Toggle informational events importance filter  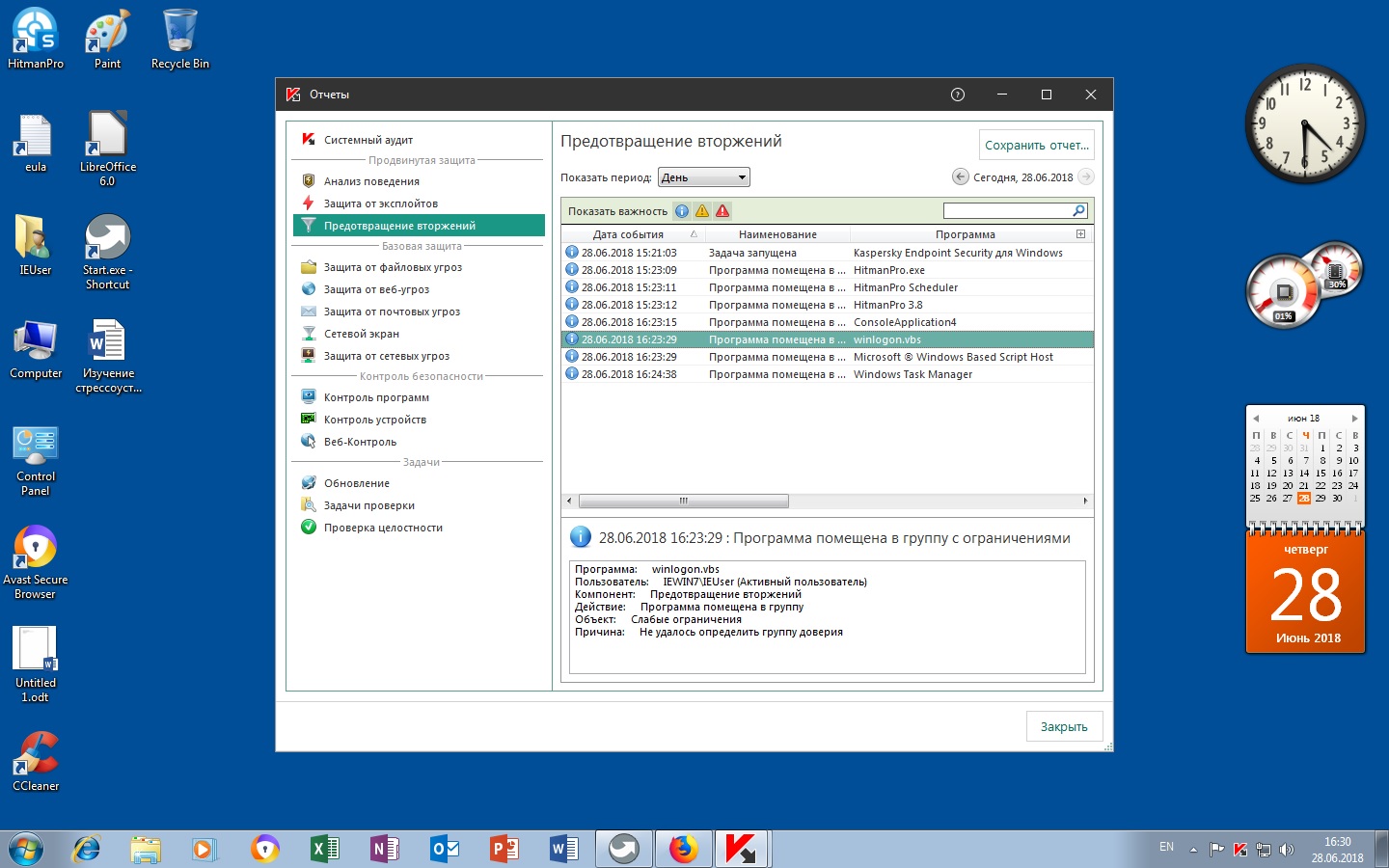click(682, 211)
